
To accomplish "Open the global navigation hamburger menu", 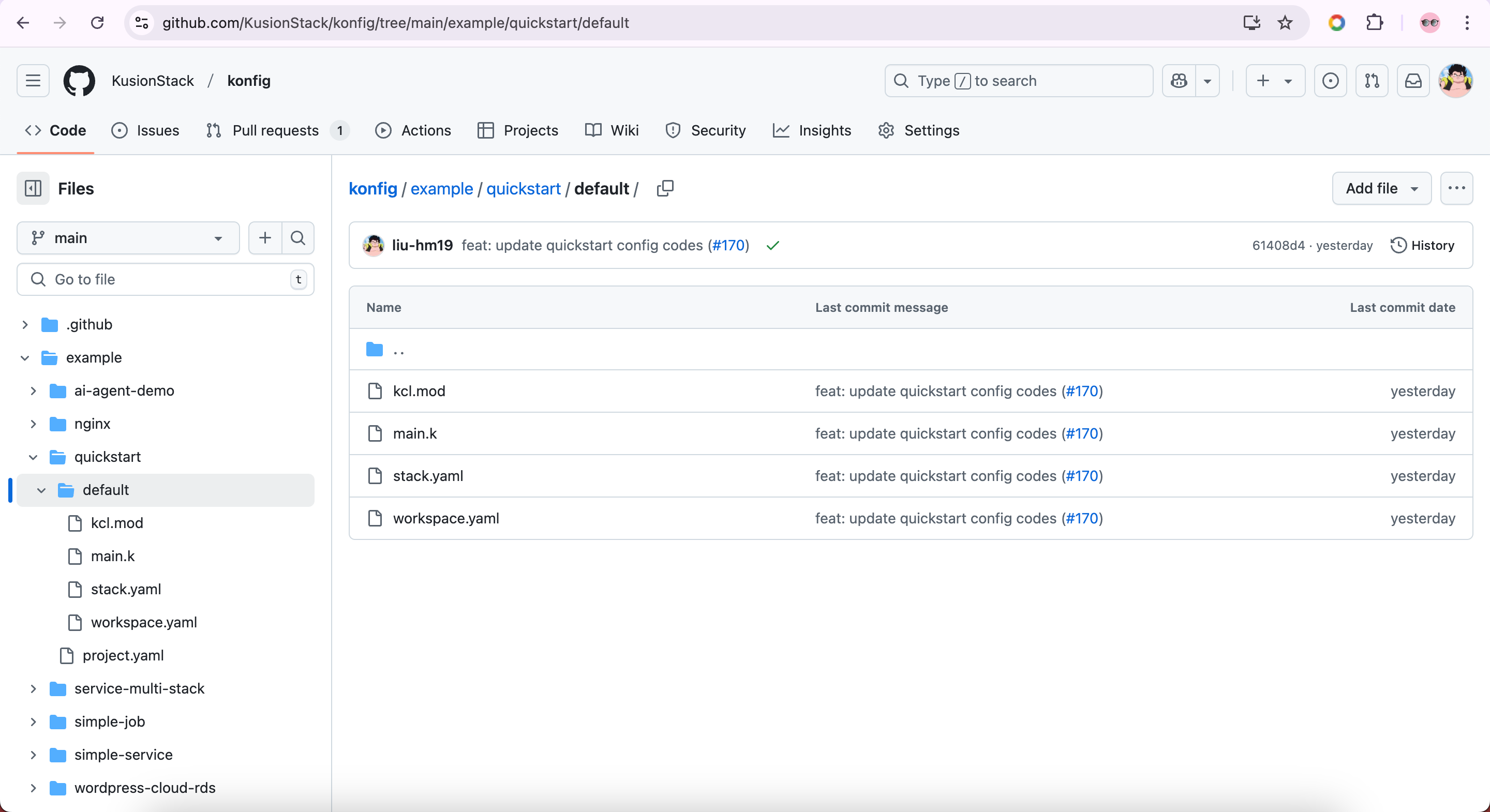I will pos(33,81).
